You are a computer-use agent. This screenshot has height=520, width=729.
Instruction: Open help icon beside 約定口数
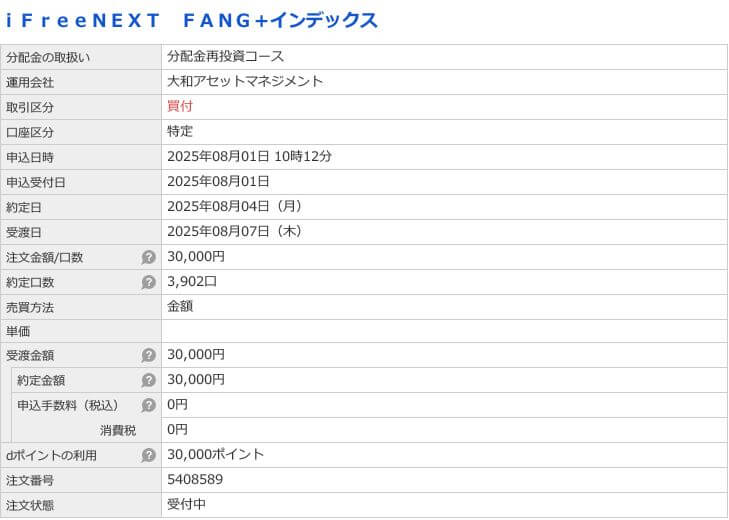149,282
